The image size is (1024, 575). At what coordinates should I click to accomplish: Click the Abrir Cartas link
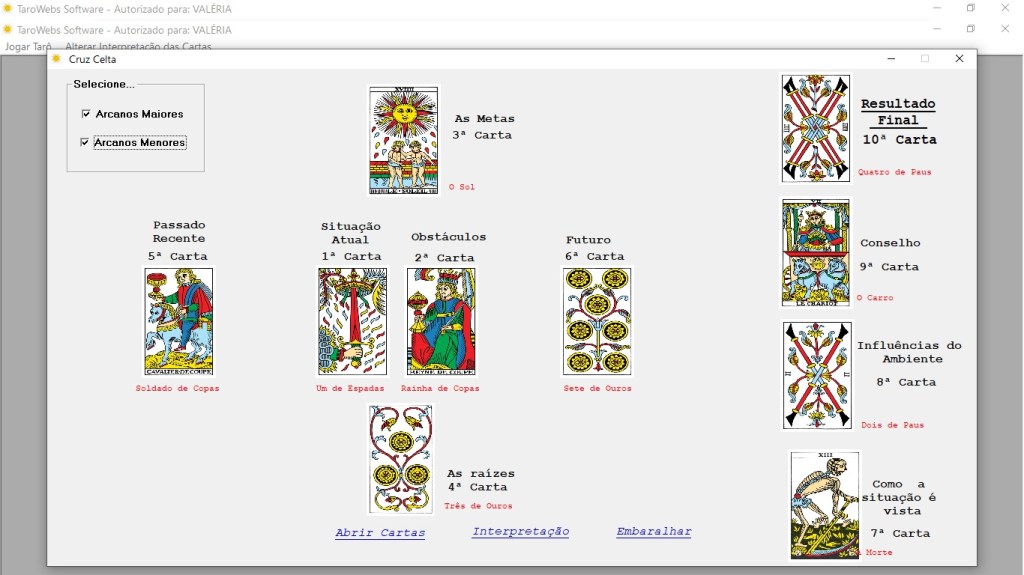tap(380, 533)
